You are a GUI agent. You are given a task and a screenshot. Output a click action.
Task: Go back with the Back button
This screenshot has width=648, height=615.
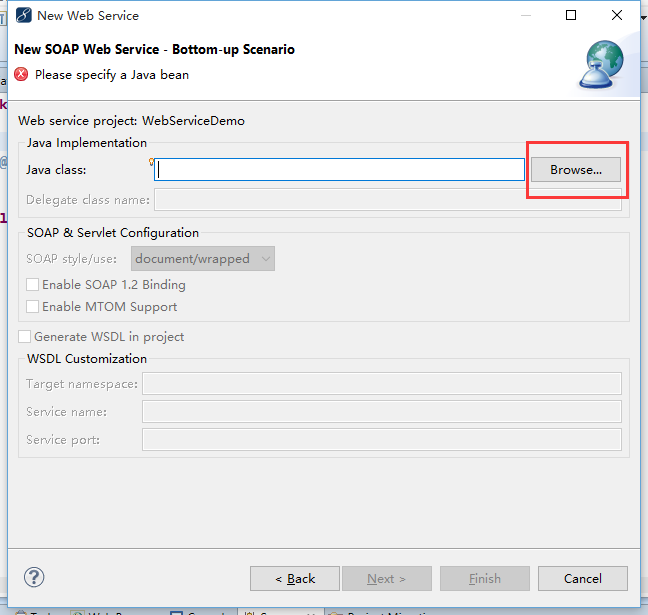[x=295, y=578]
